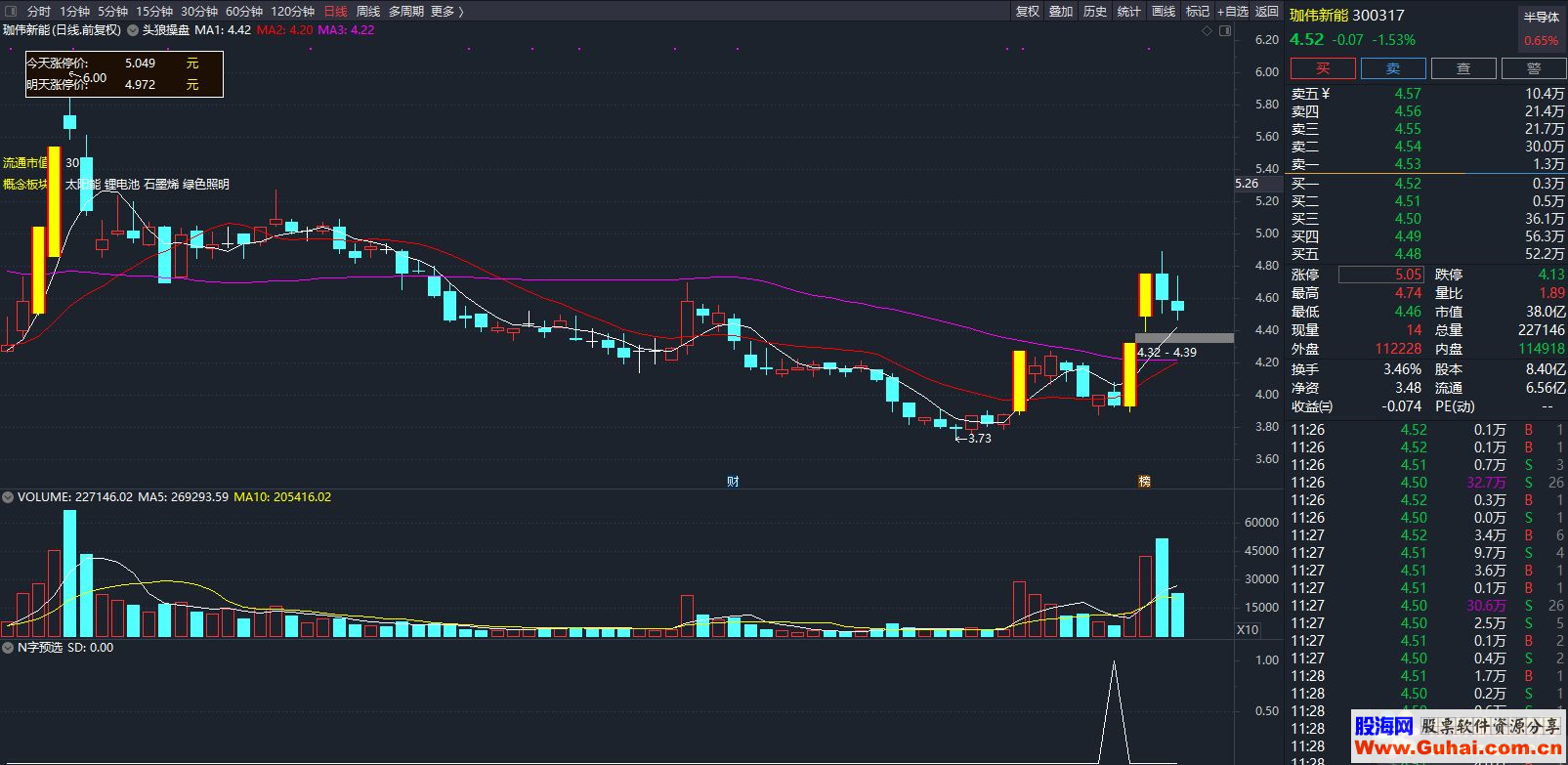Click the red 买 buy button
The height and width of the screenshot is (765, 1568).
[1323, 68]
